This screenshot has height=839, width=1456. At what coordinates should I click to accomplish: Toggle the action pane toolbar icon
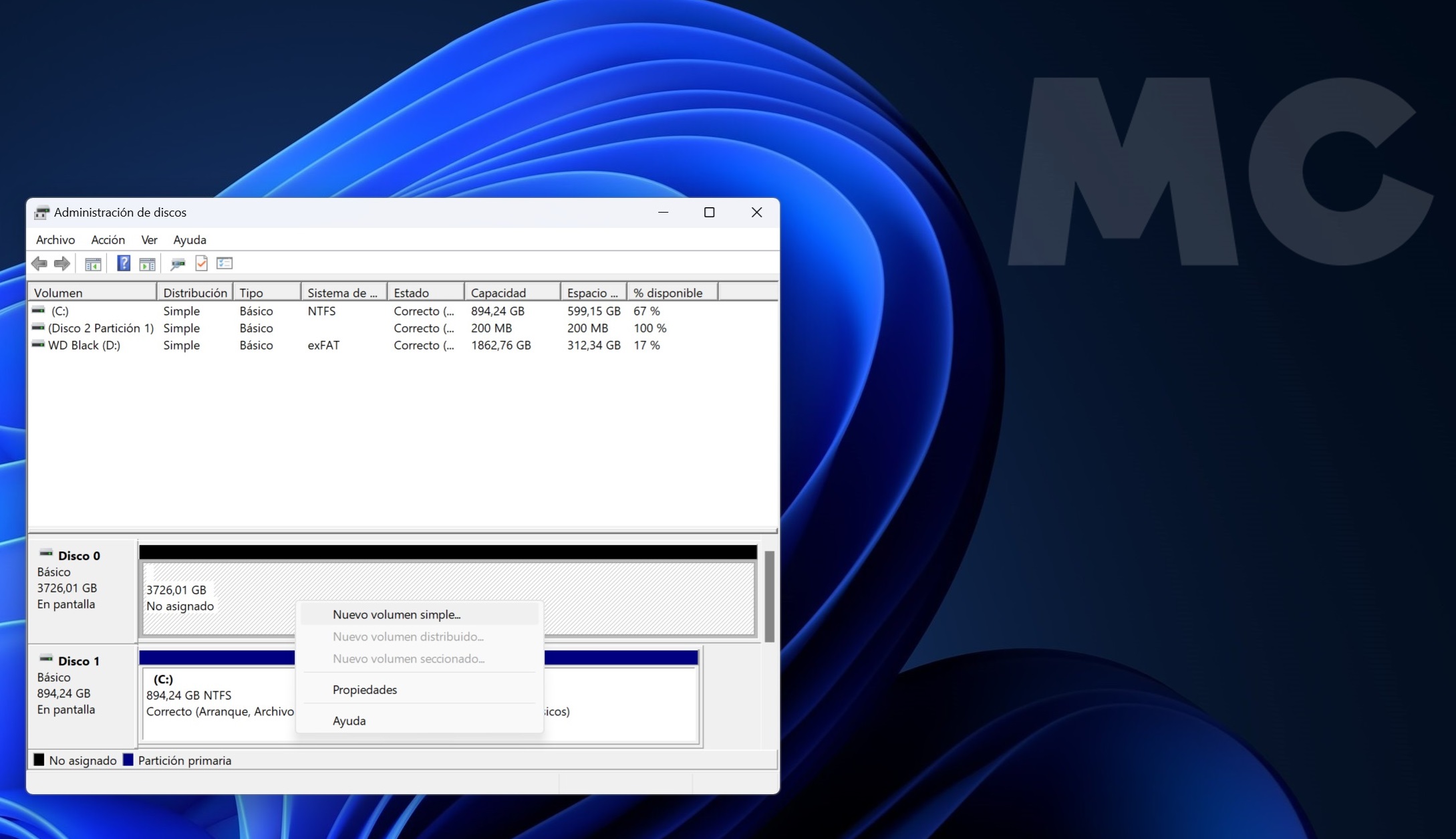tap(147, 263)
